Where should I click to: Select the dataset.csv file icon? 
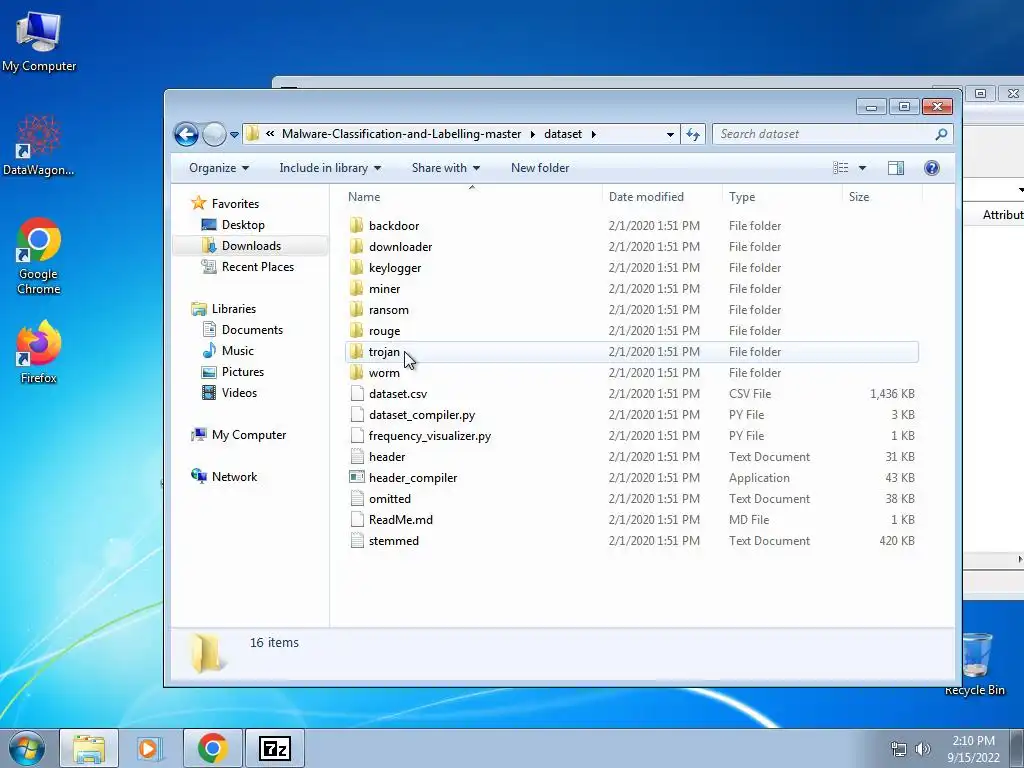[x=357, y=394]
